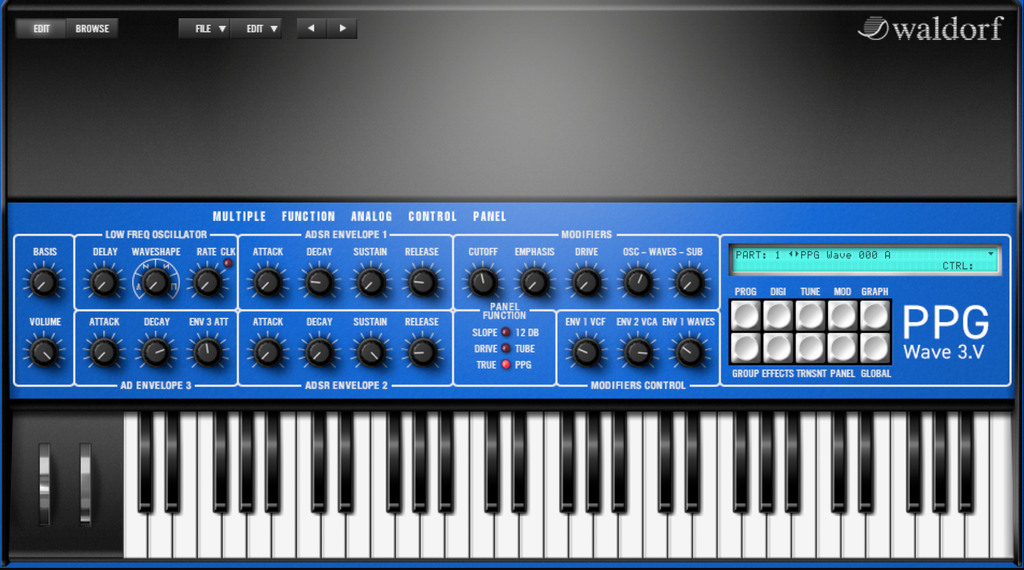Image resolution: width=1024 pixels, height=570 pixels.
Task: Click the ENV 2 VCA knob
Action: pos(638,353)
